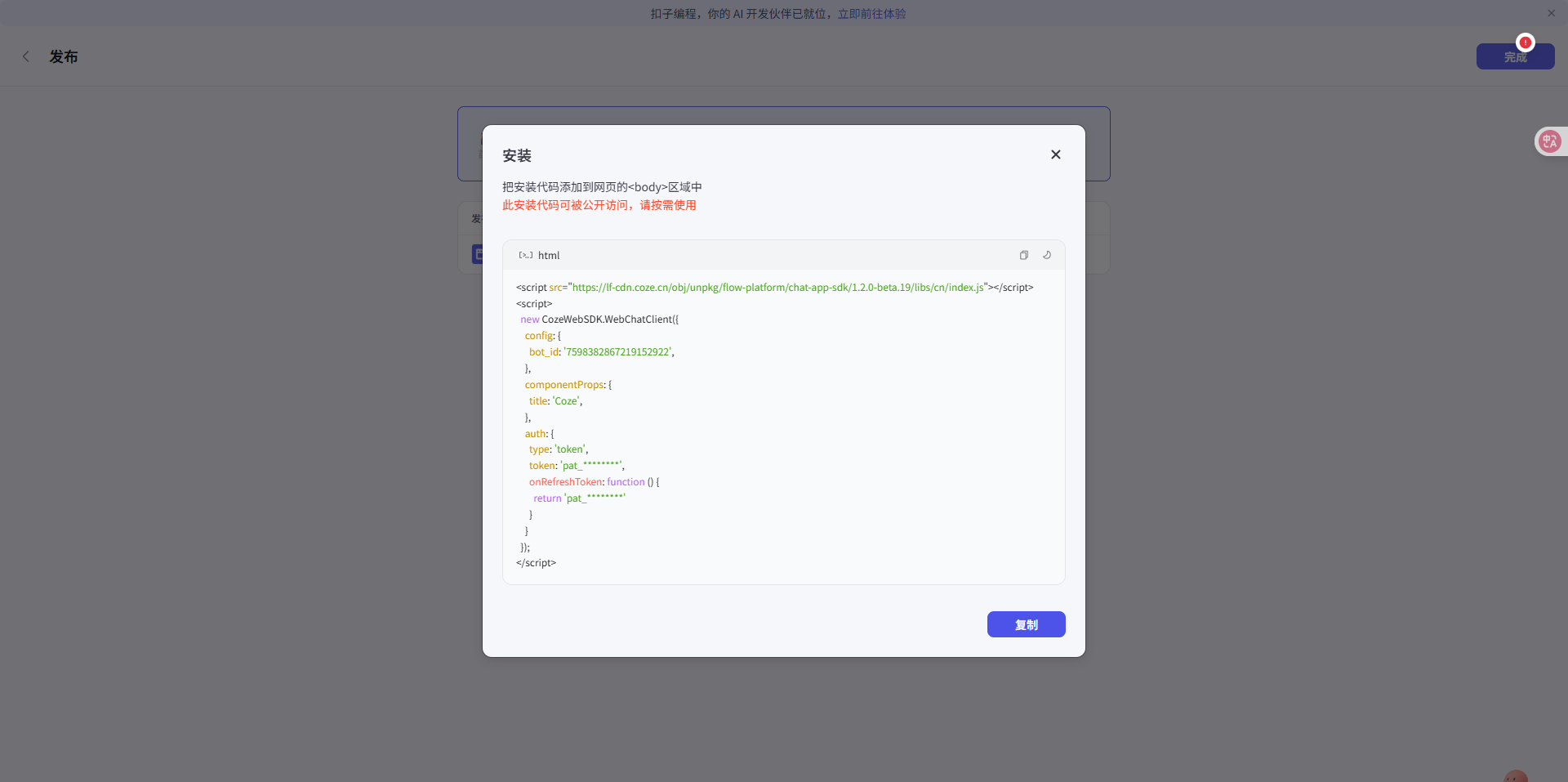1568x782 pixels.
Task: Click the onRefreshToken: function code line
Action: click(x=594, y=482)
